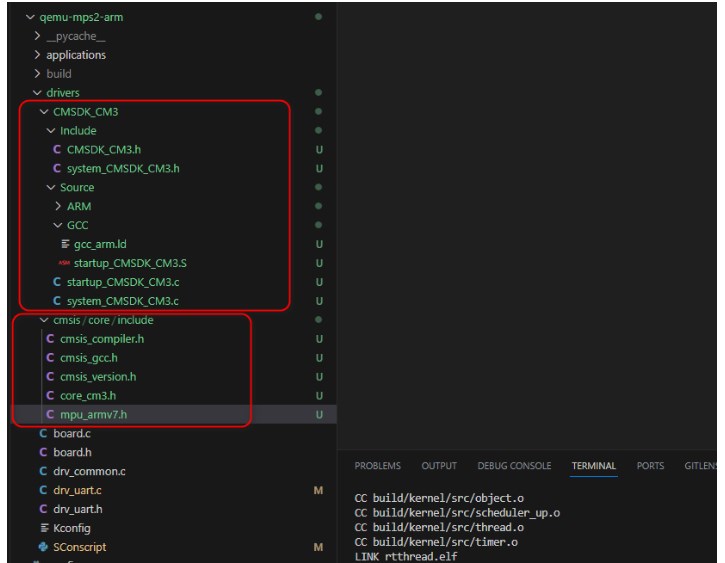This screenshot has width=725, height=563.
Task: Select the TERMINAL tab
Action: pos(594,466)
